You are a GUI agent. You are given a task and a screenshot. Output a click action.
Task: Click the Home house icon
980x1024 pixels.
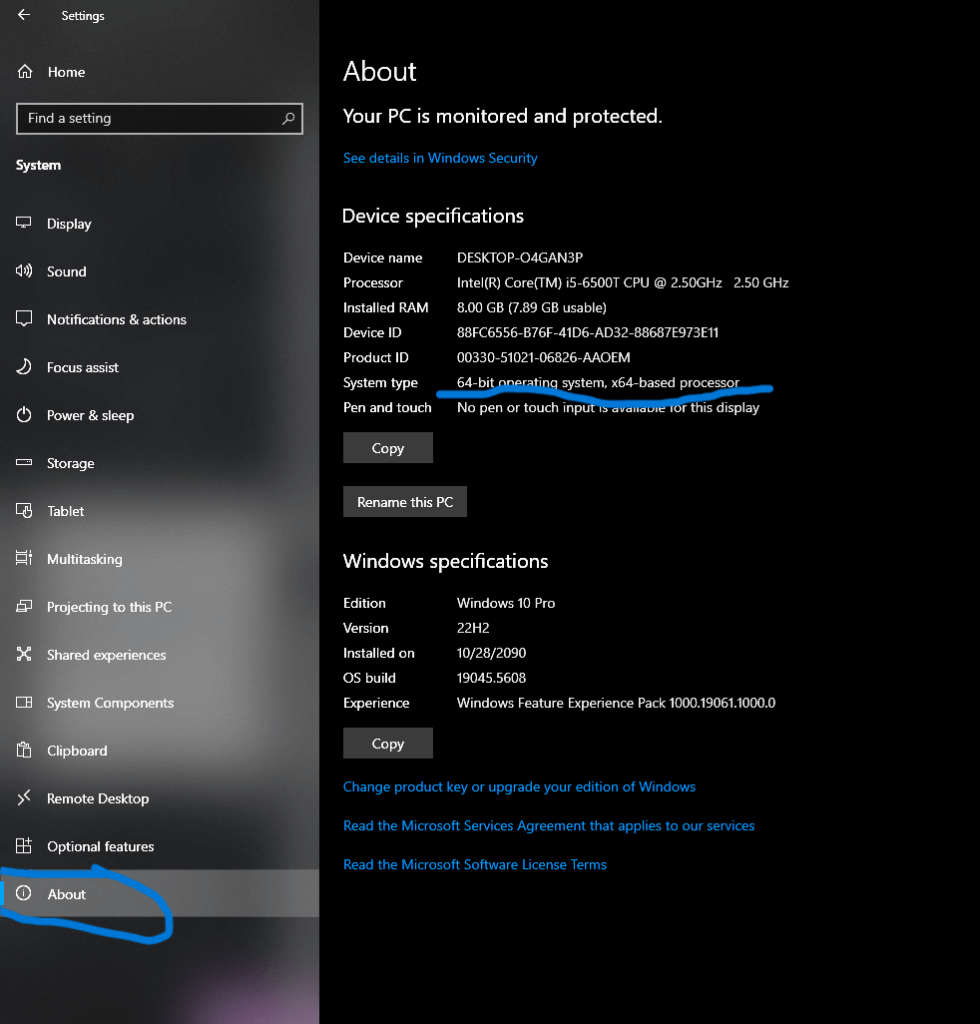coord(25,71)
